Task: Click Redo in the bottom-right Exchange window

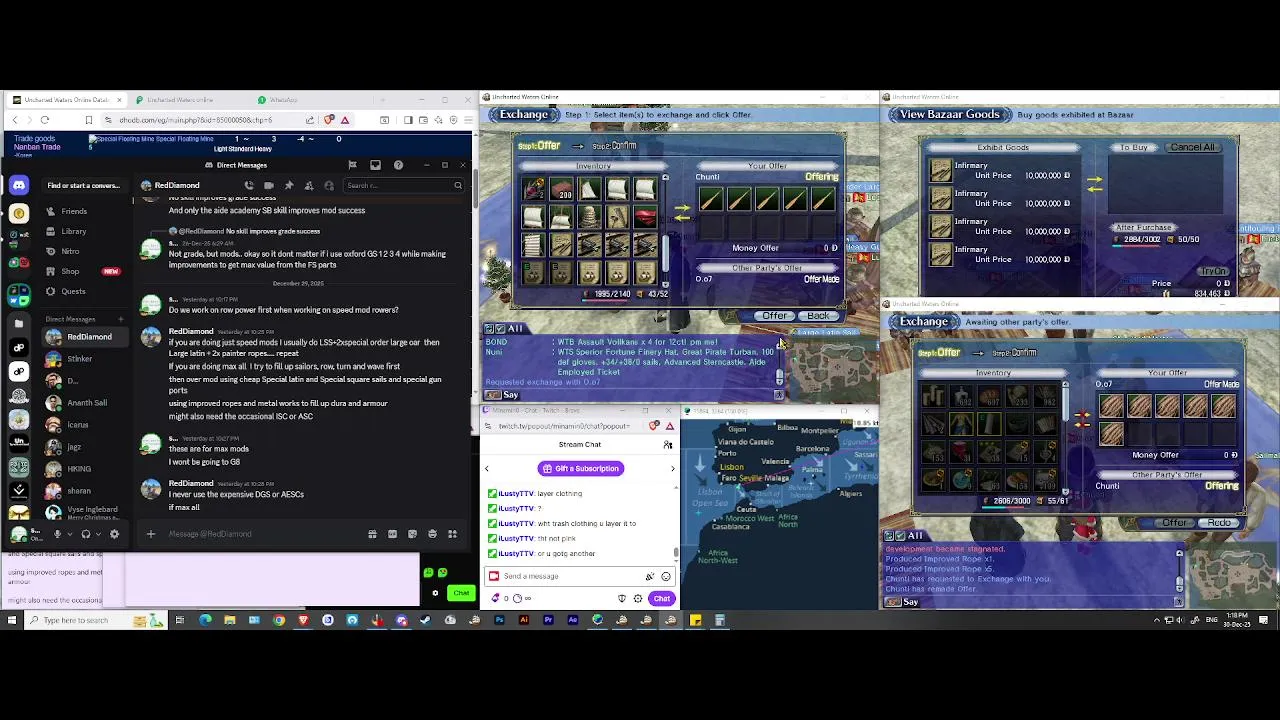Action: click(x=1220, y=523)
